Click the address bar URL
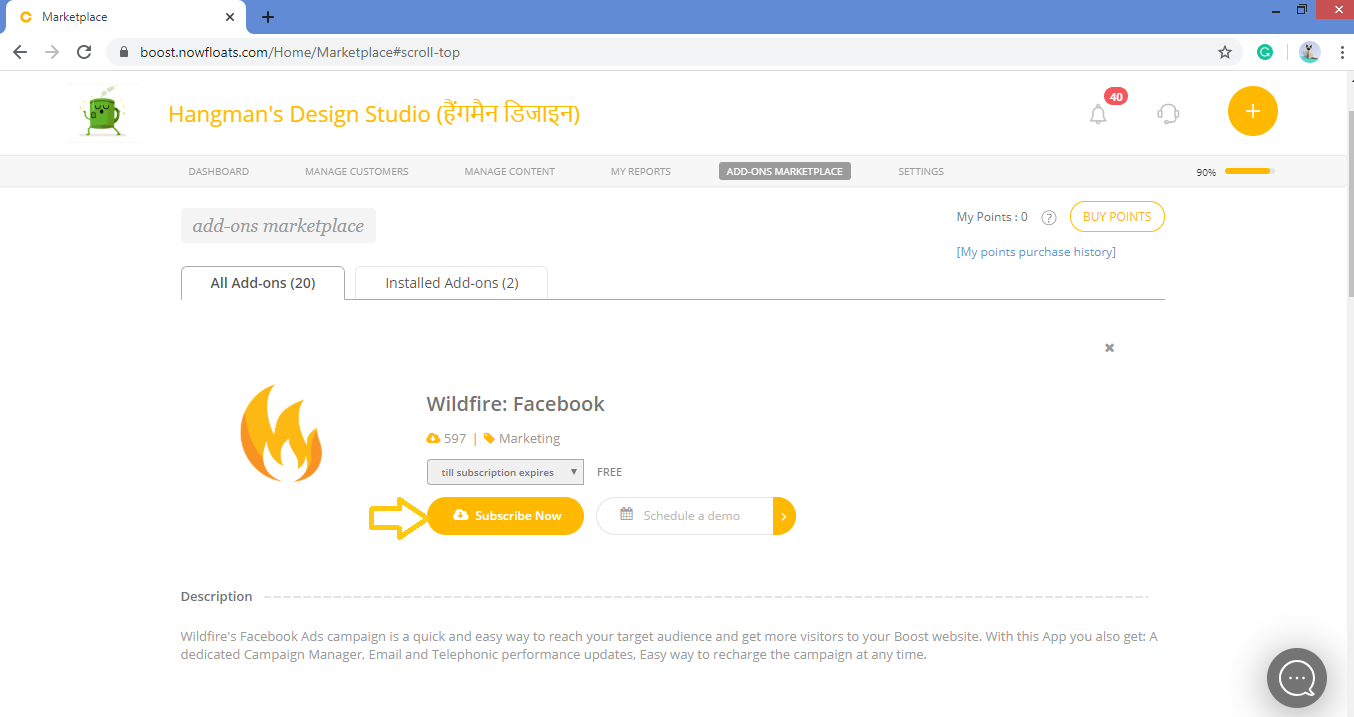The image size is (1354, 717). 300,52
